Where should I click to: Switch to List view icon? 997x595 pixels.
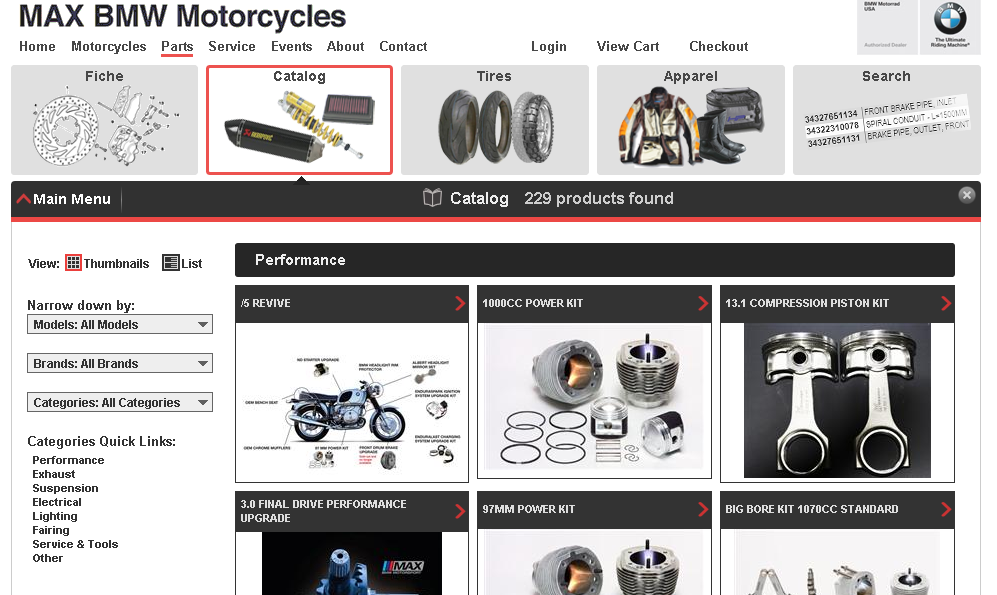[x=170, y=263]
